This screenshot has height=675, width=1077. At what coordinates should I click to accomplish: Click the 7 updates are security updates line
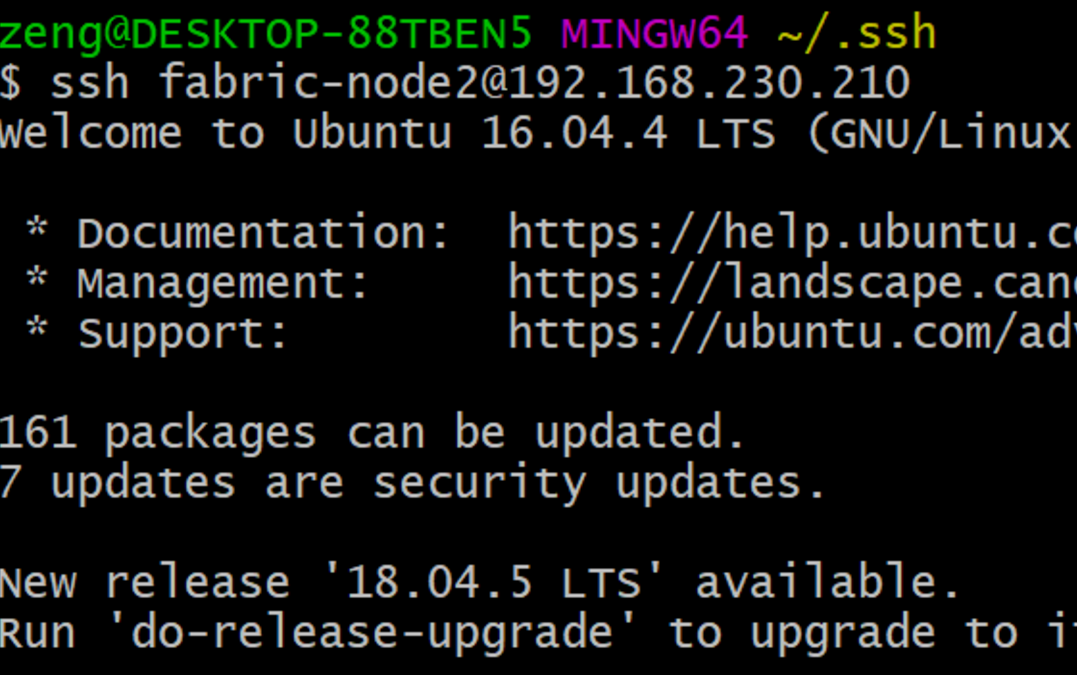[x=412, y=483]
